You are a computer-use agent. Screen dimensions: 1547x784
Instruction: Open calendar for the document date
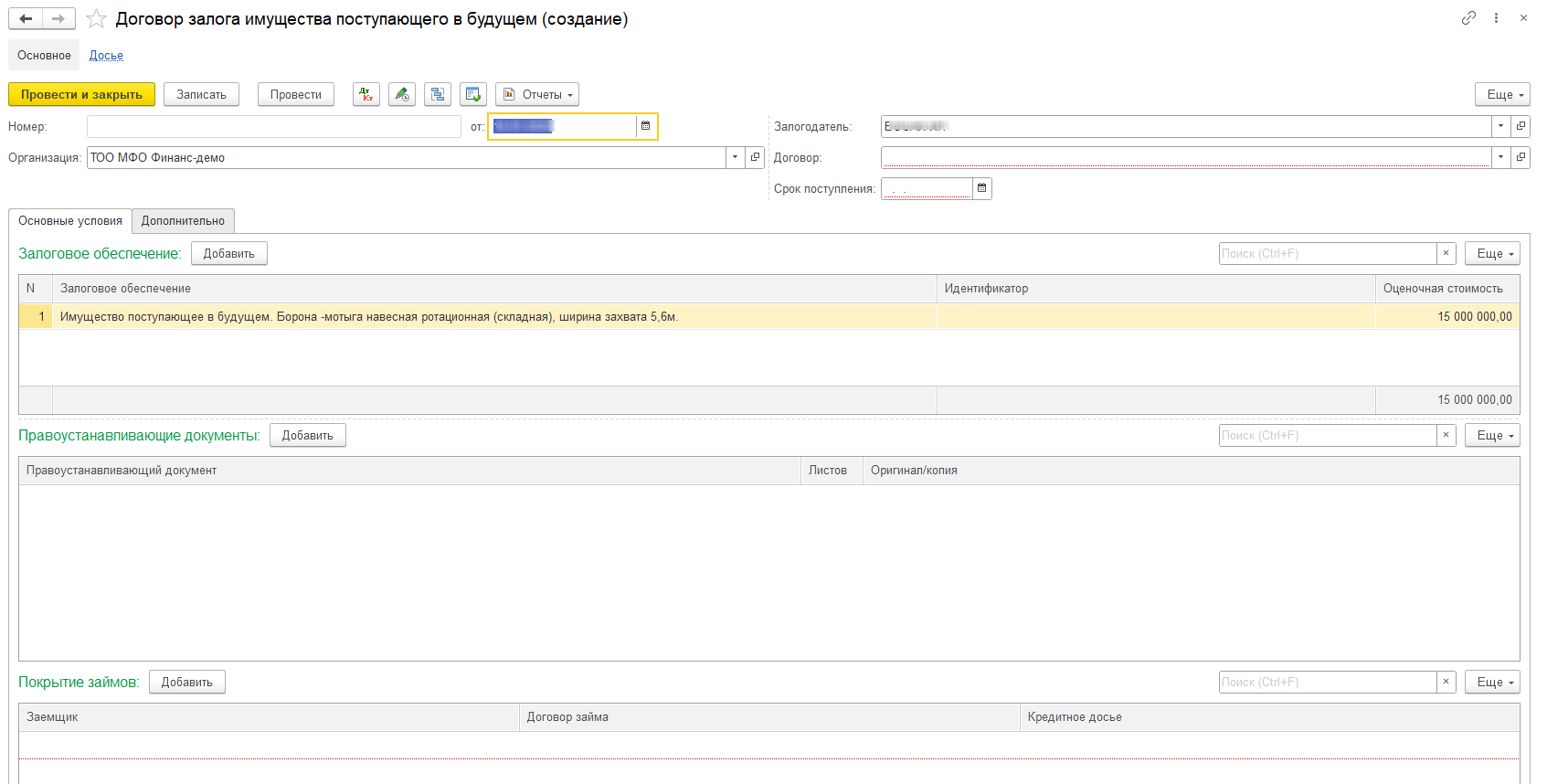coord(646,126)
